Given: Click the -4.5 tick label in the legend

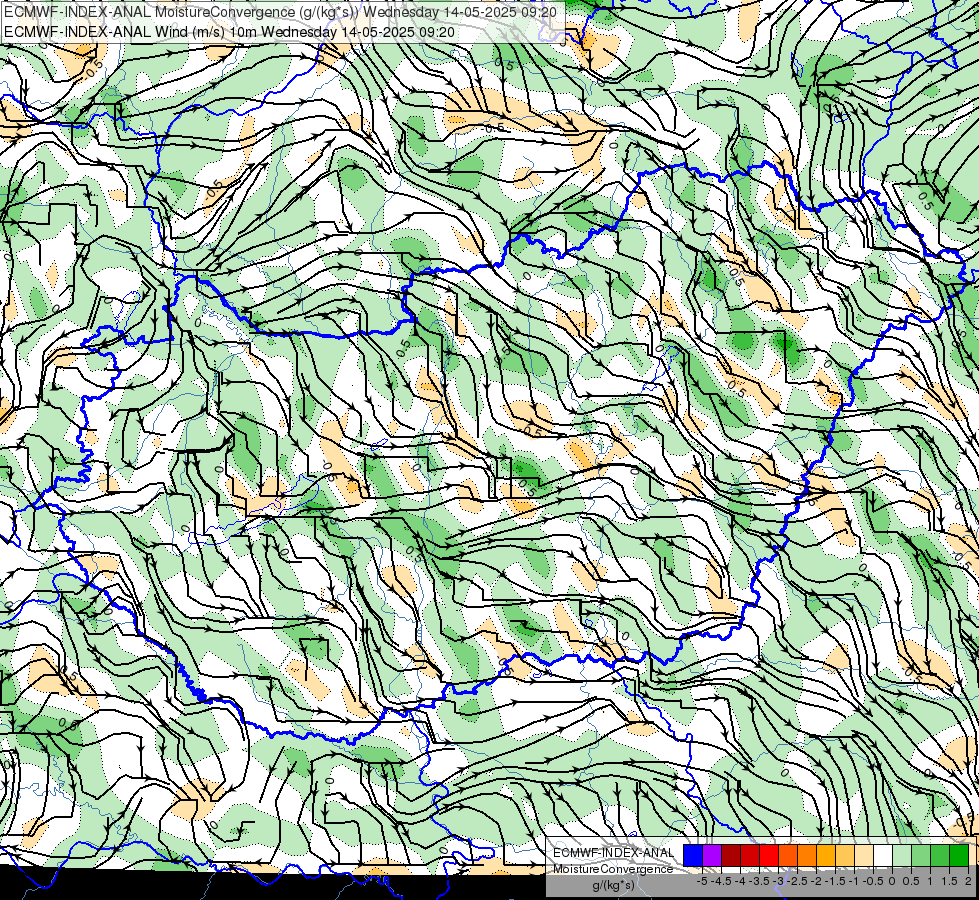Looking at the screenshot, I should click(721, 881).
